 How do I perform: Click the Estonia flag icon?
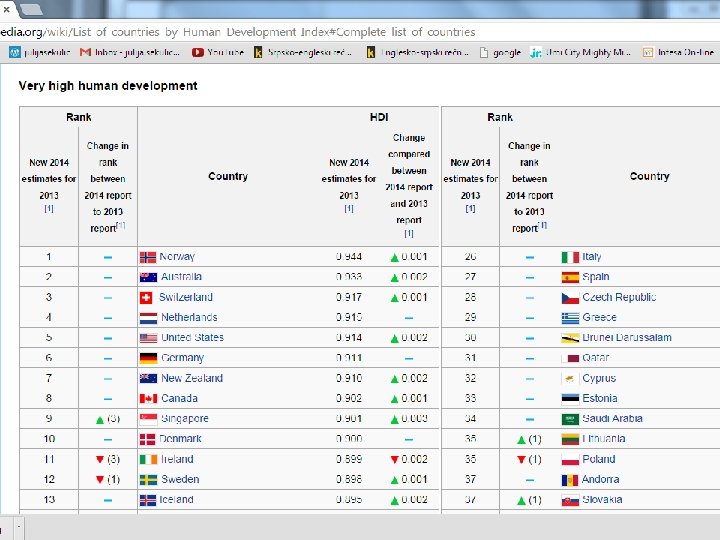click(570, 399)
